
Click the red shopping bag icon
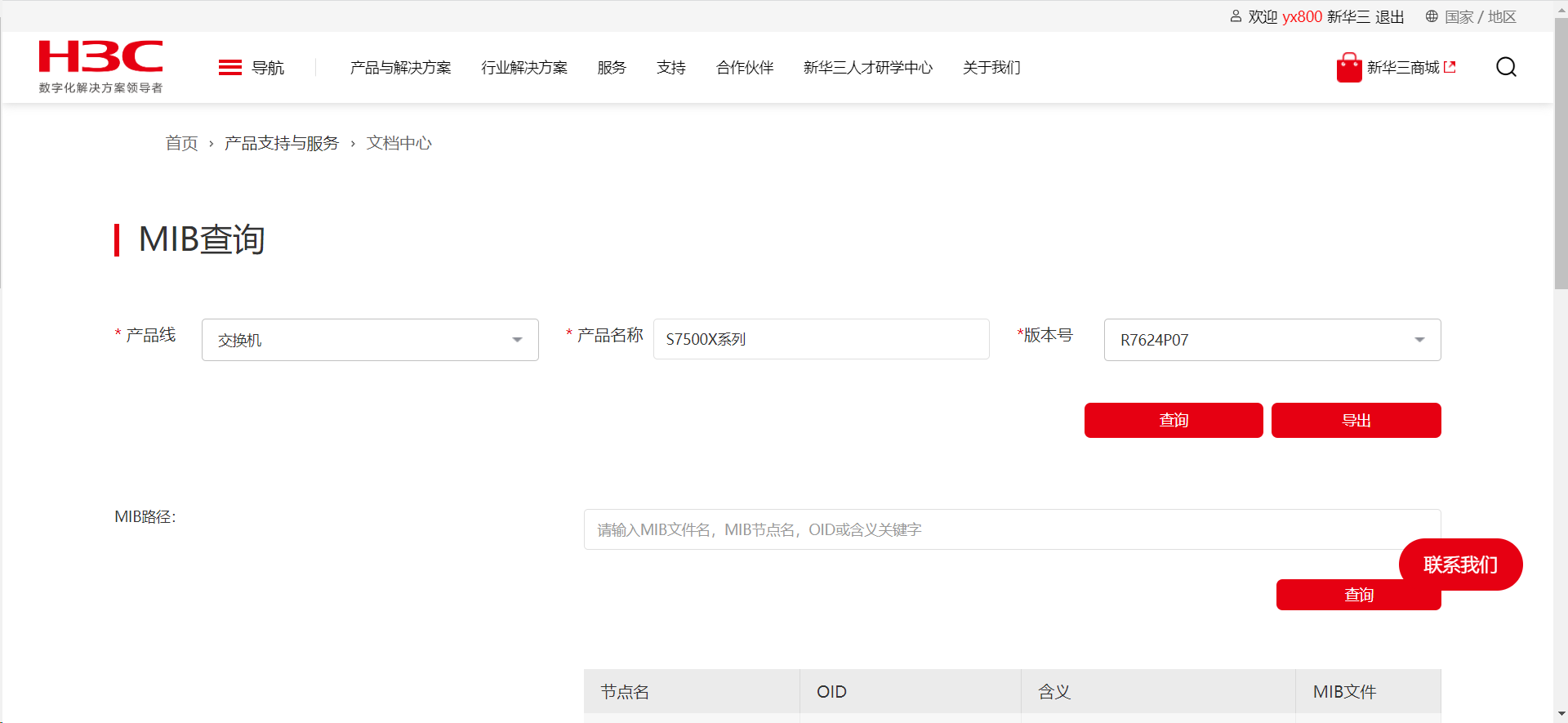(1348, 67)
